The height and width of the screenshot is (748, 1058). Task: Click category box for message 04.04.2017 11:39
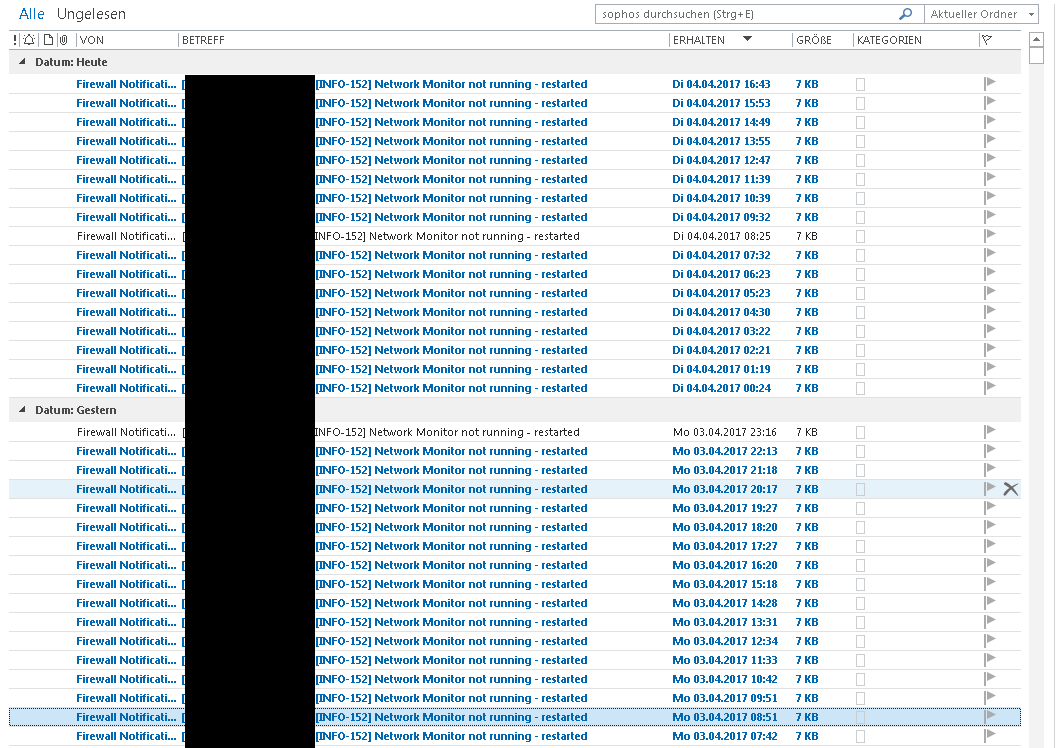[860, 179]
